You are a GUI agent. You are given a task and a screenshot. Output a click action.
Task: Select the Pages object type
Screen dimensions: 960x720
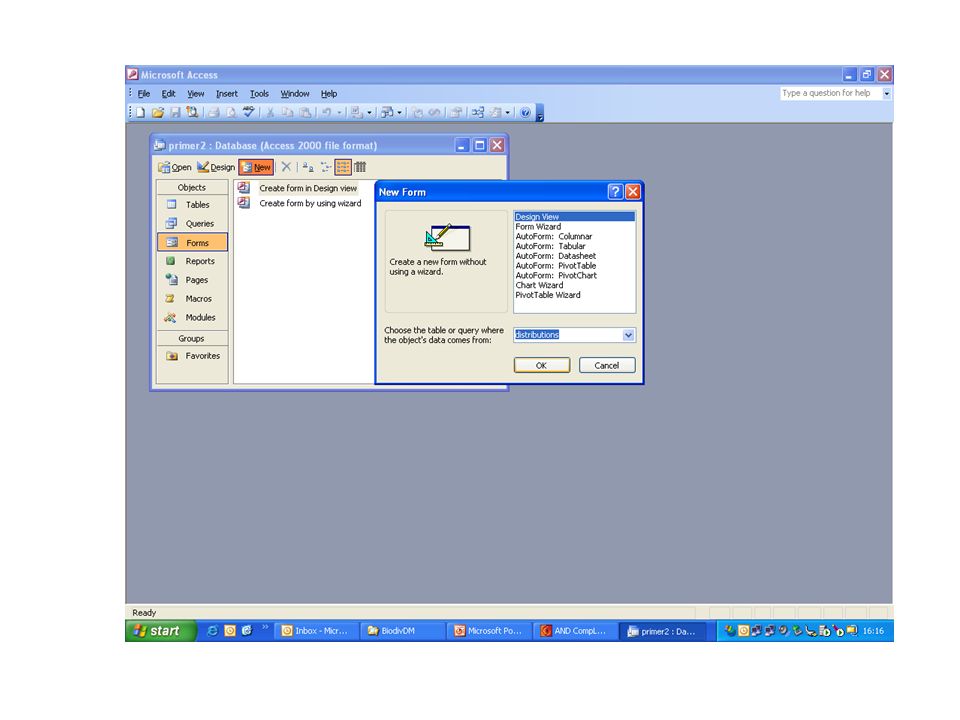[x=192, y=280]
